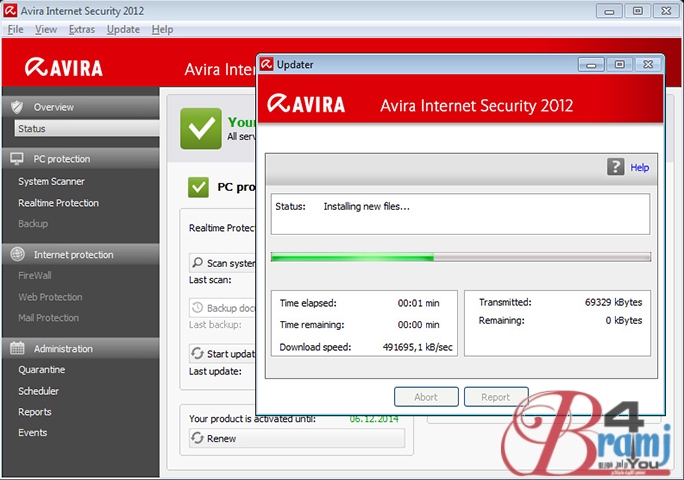This screenshot has width=684, height=480.
Task: Click the Overview shield icon in sidebar
Action: click(x=17, y=107)
